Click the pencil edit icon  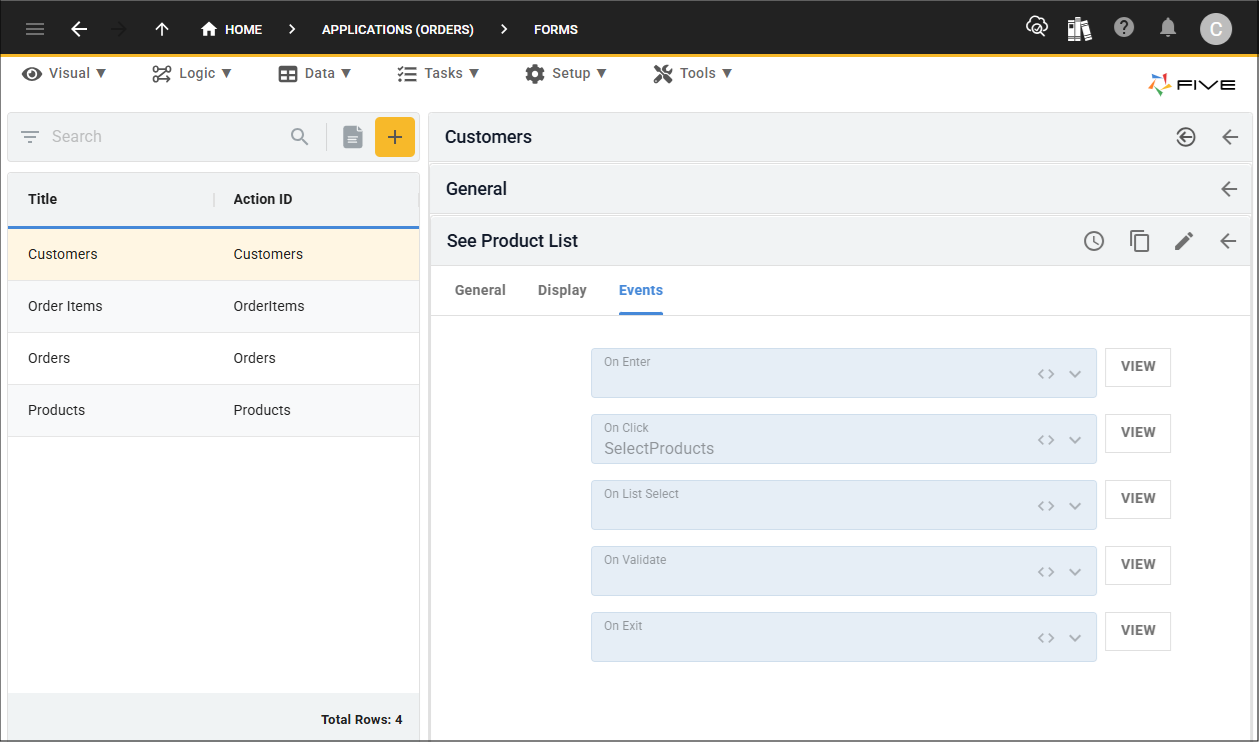(1184, 241)
